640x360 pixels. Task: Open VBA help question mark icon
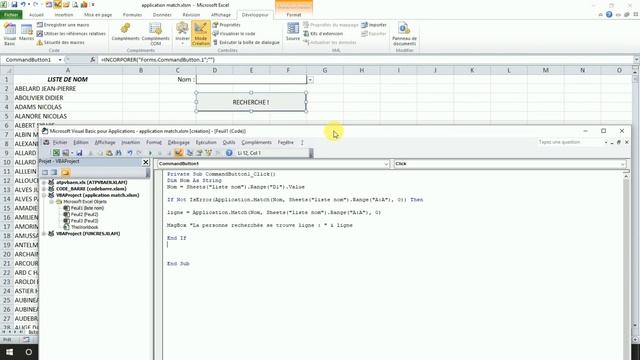(x=229, y=153)
